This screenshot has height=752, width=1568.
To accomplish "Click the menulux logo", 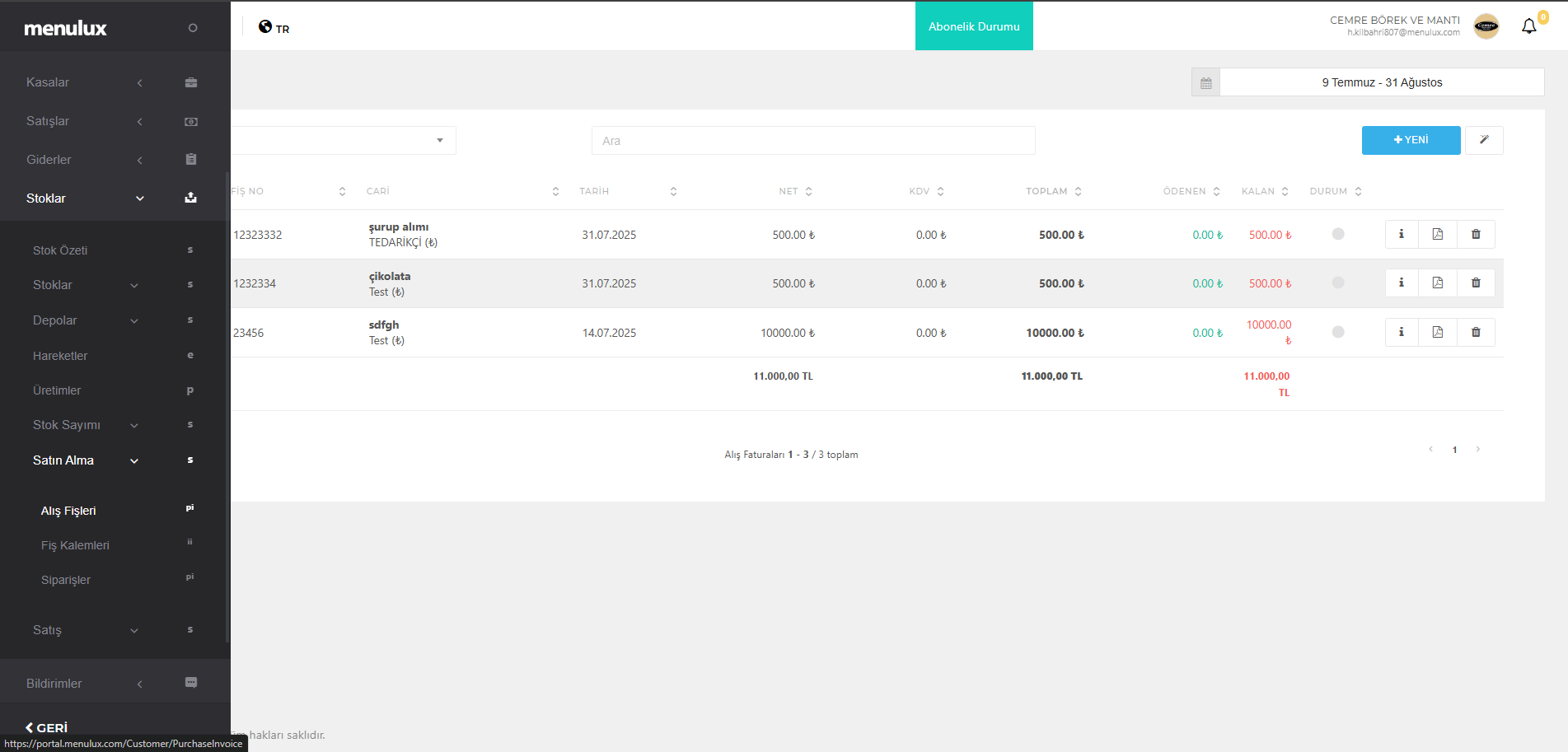I will click(65, 28).
